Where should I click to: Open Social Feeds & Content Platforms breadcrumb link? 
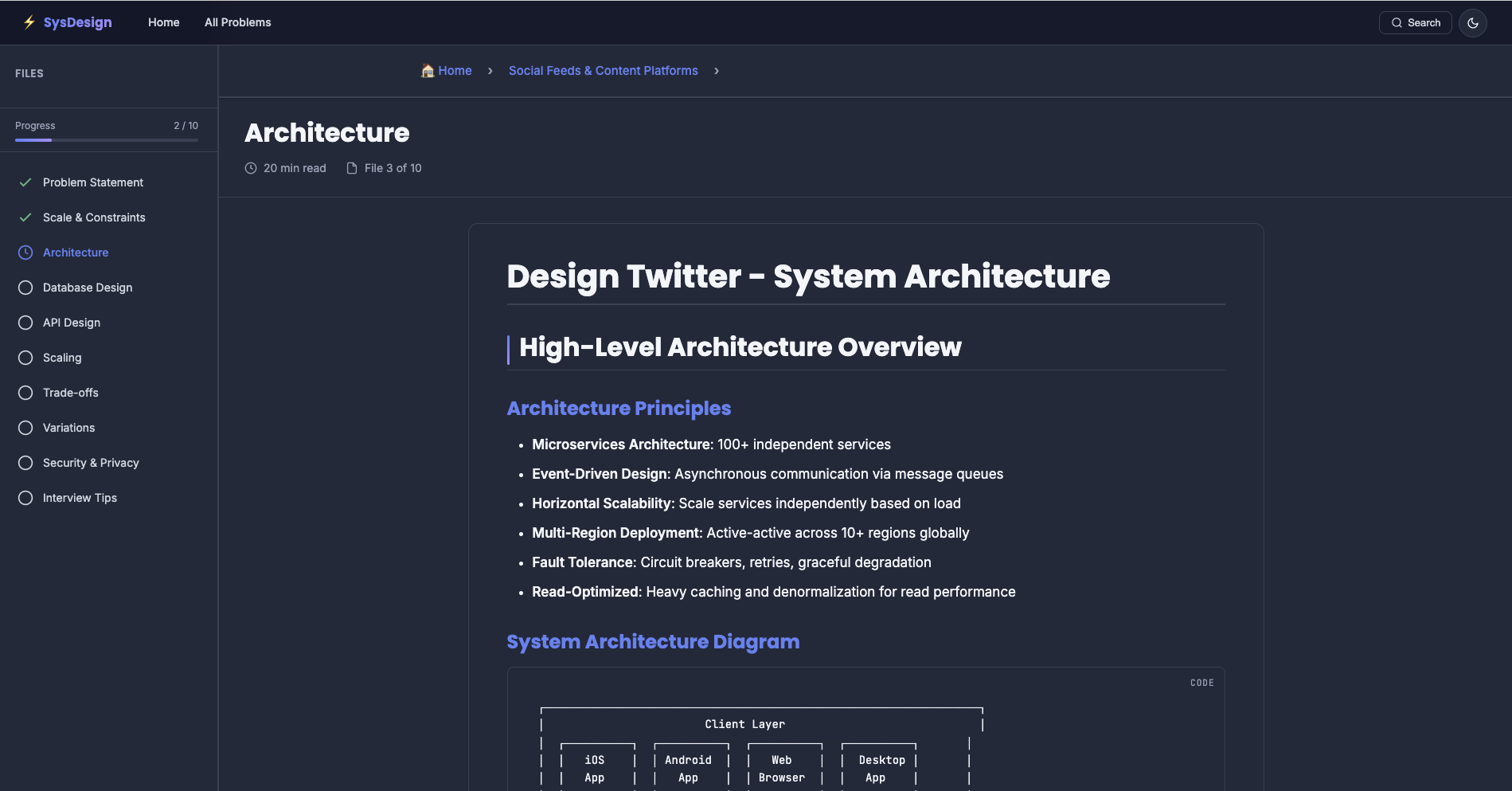pos(603,70)
